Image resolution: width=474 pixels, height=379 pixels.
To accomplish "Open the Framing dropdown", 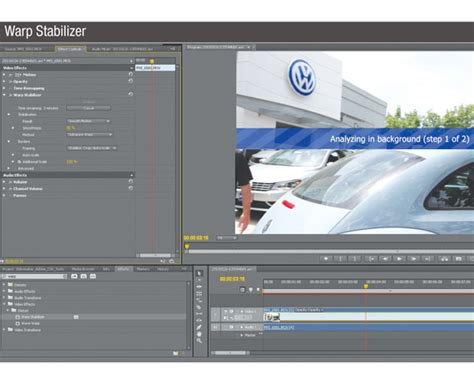I will pos(92,148).
